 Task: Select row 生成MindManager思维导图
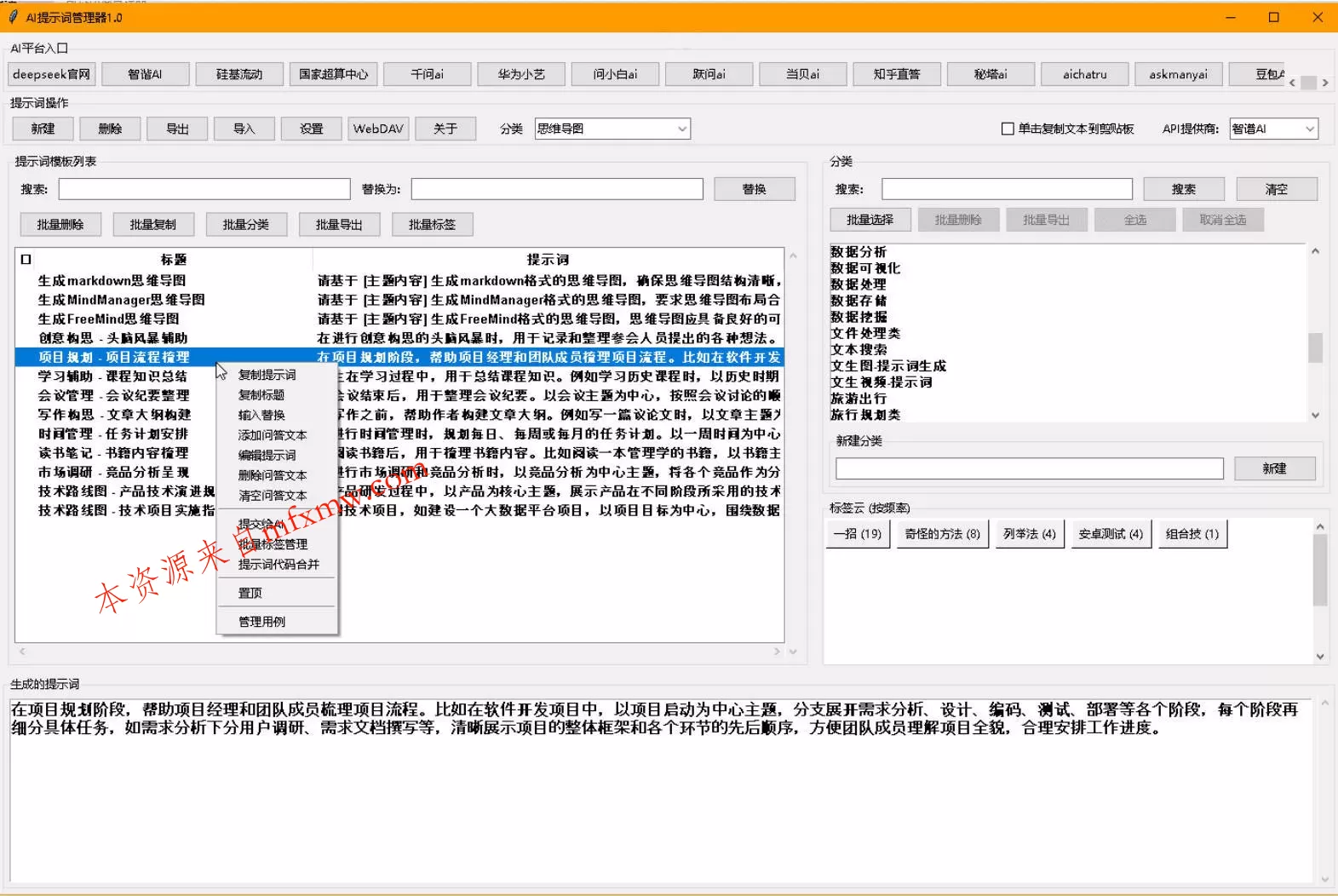(x=399, y=300)
